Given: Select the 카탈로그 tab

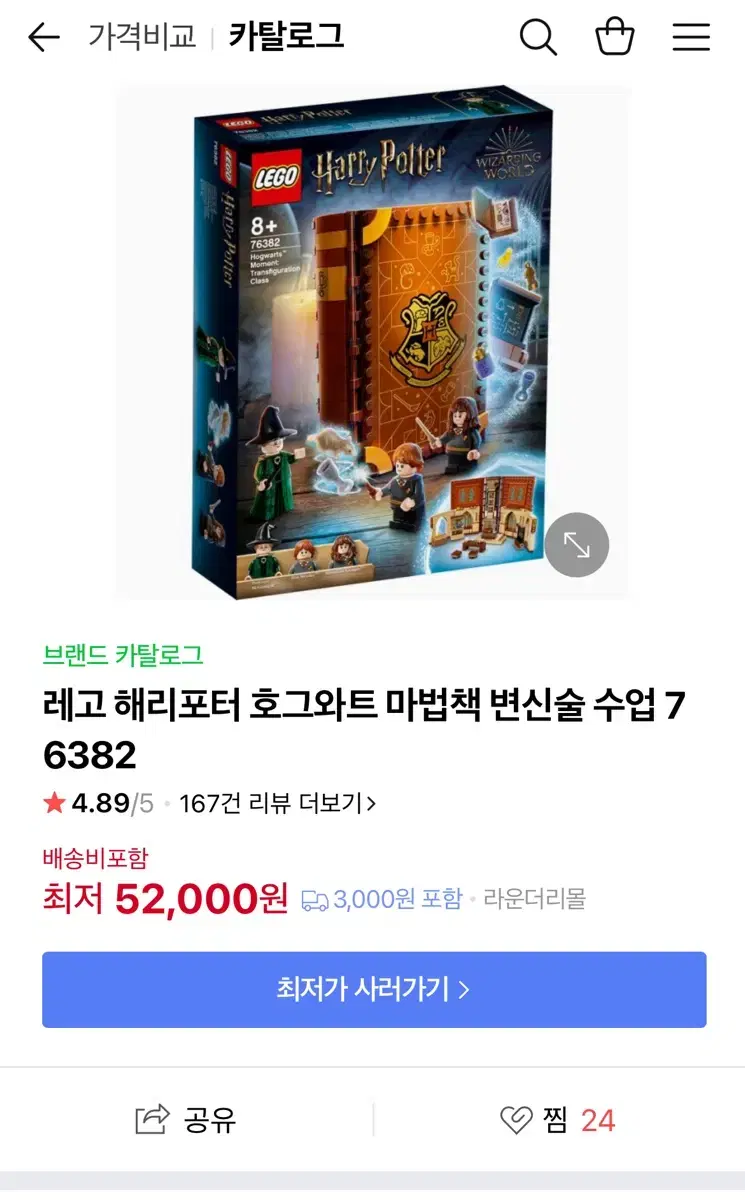Looking at the screenshot, I should pyautogui.click(x=286, y=37).
